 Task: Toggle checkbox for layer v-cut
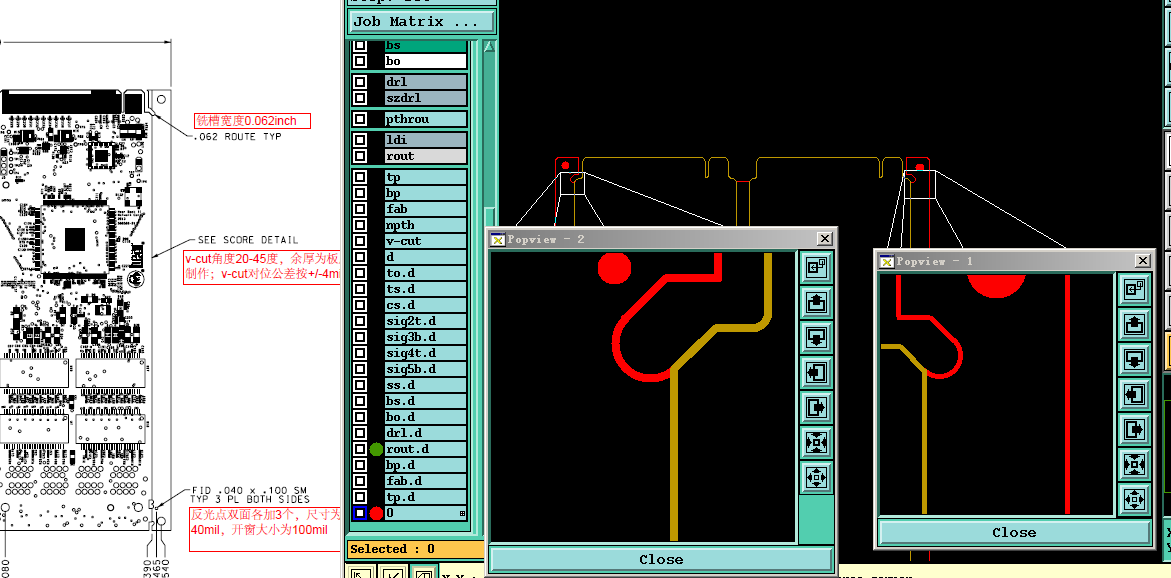[360, 241]
